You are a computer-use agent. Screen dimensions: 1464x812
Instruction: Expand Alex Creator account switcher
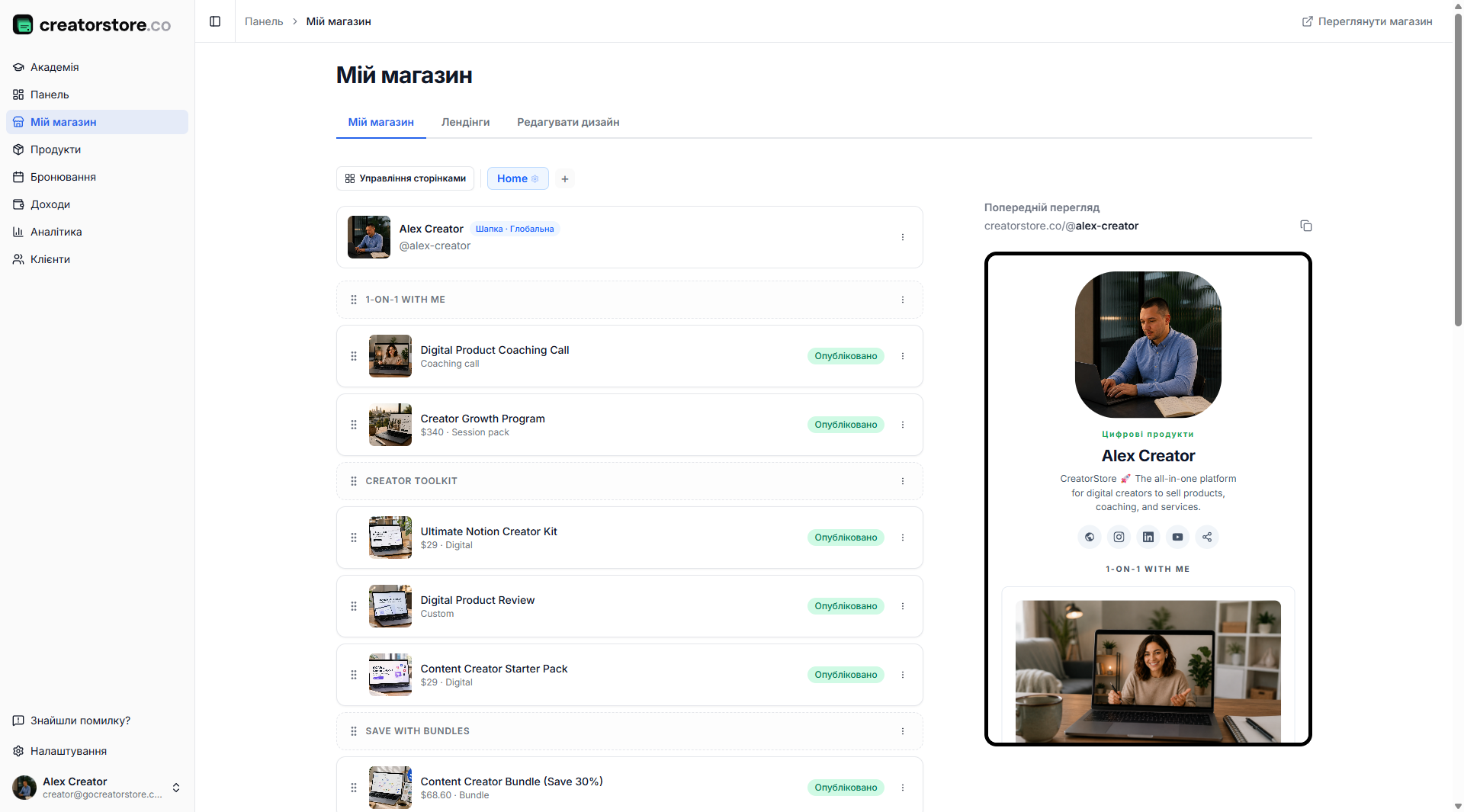tap(97, 788)
